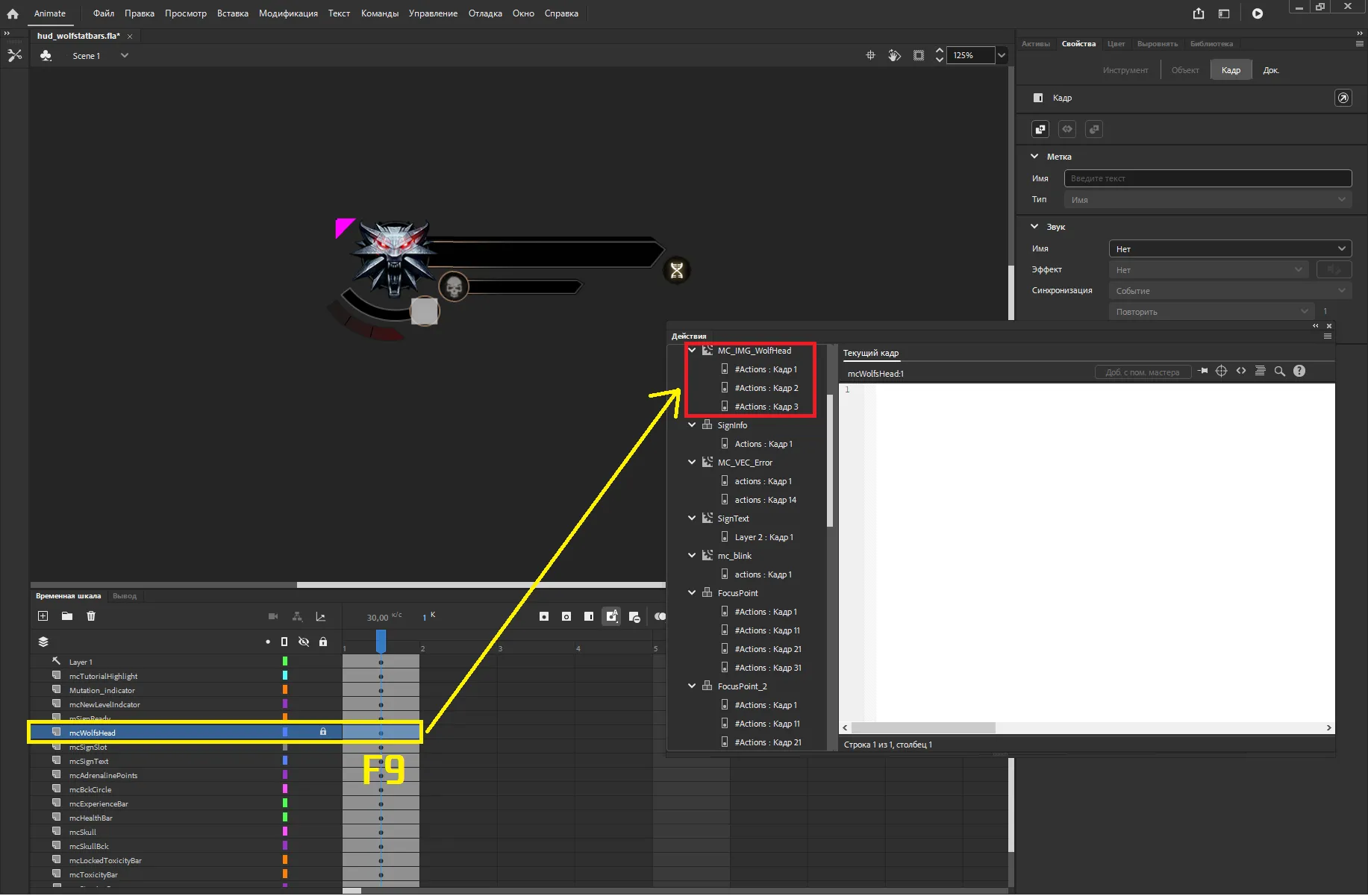Click the code formatting icon in Actions panel
1368x896 pixels.
[x=1261, y=371]
